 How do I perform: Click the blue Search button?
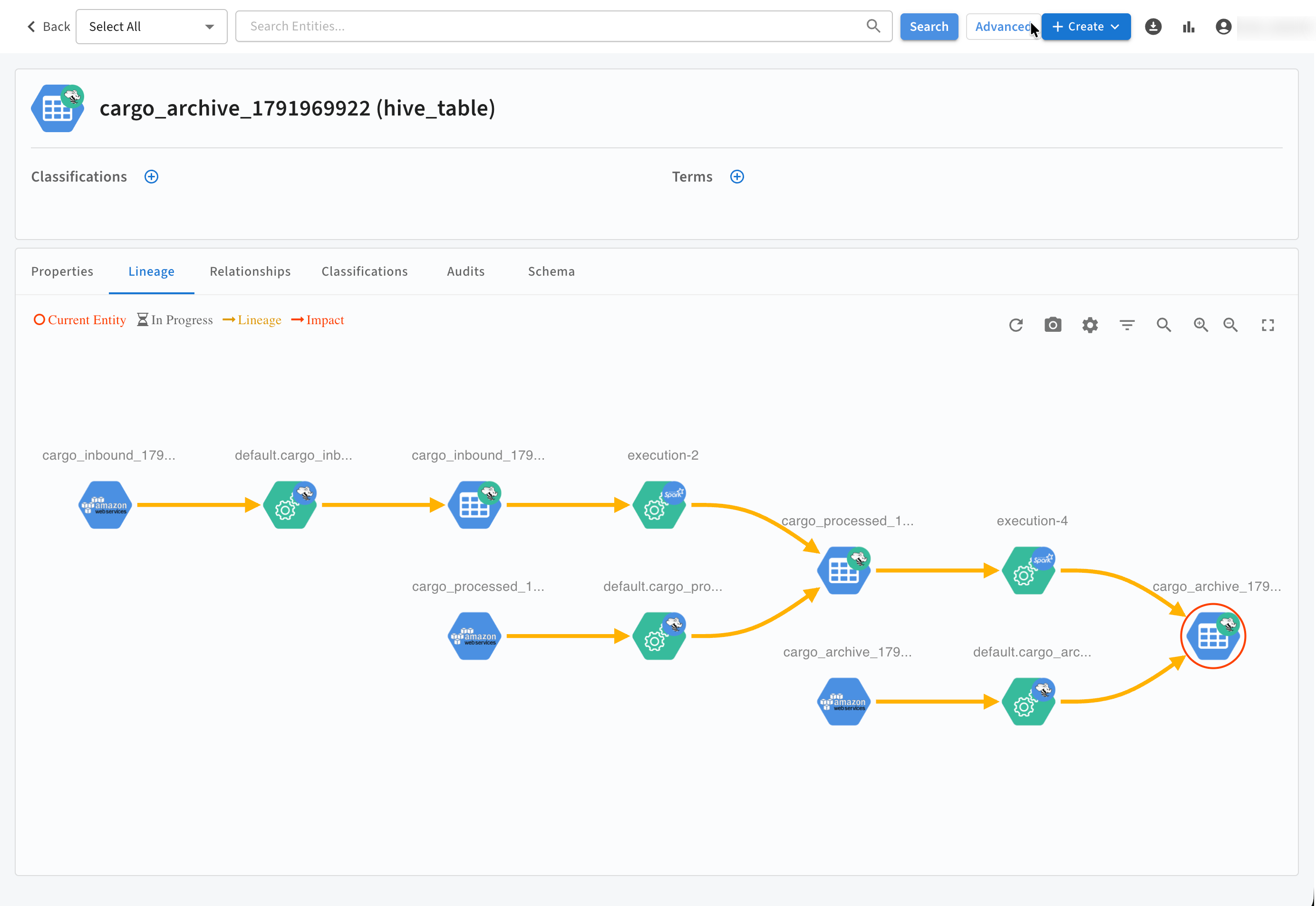(929, 27)
